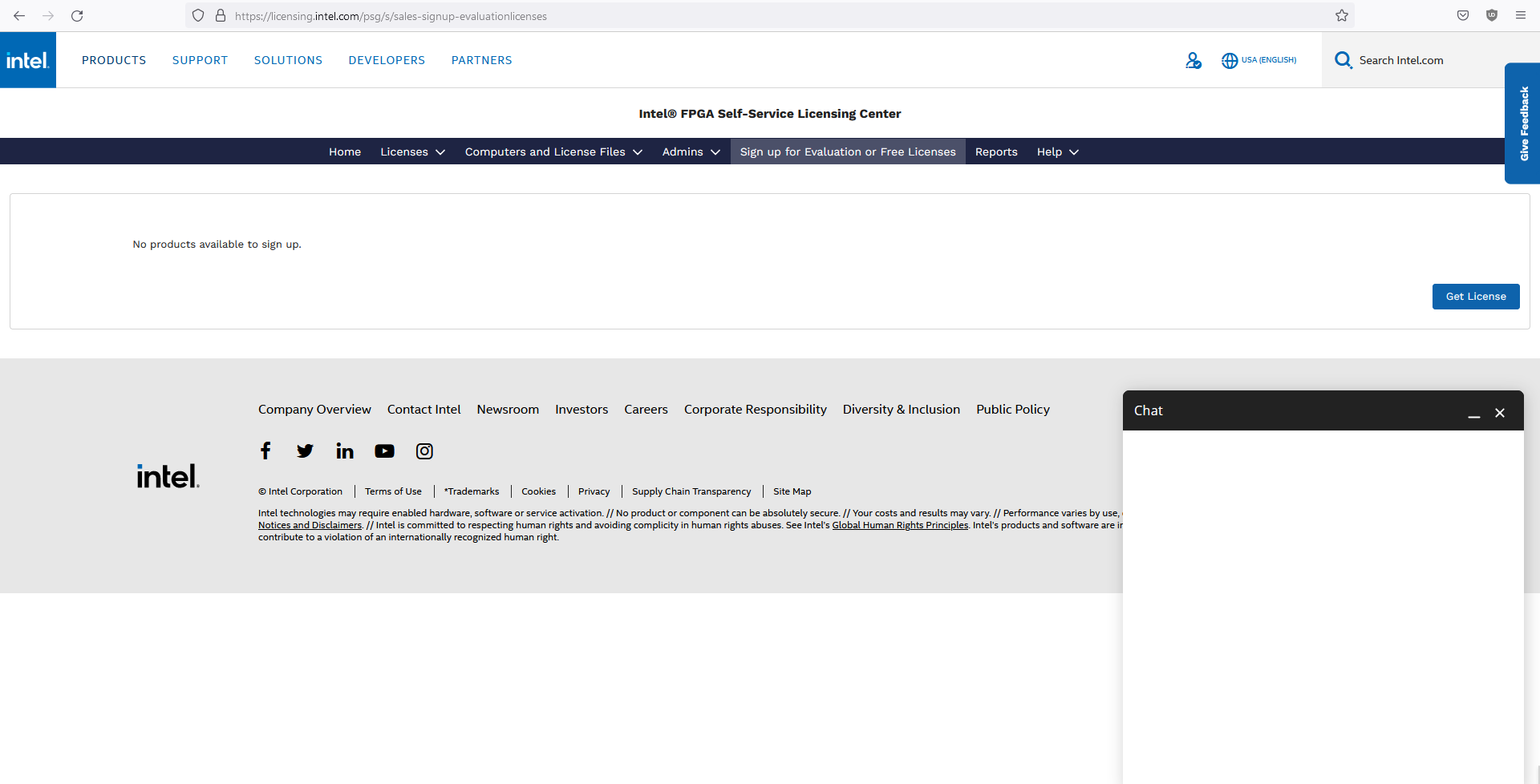
Task: Open the Reports menu item
Action: 996,152
